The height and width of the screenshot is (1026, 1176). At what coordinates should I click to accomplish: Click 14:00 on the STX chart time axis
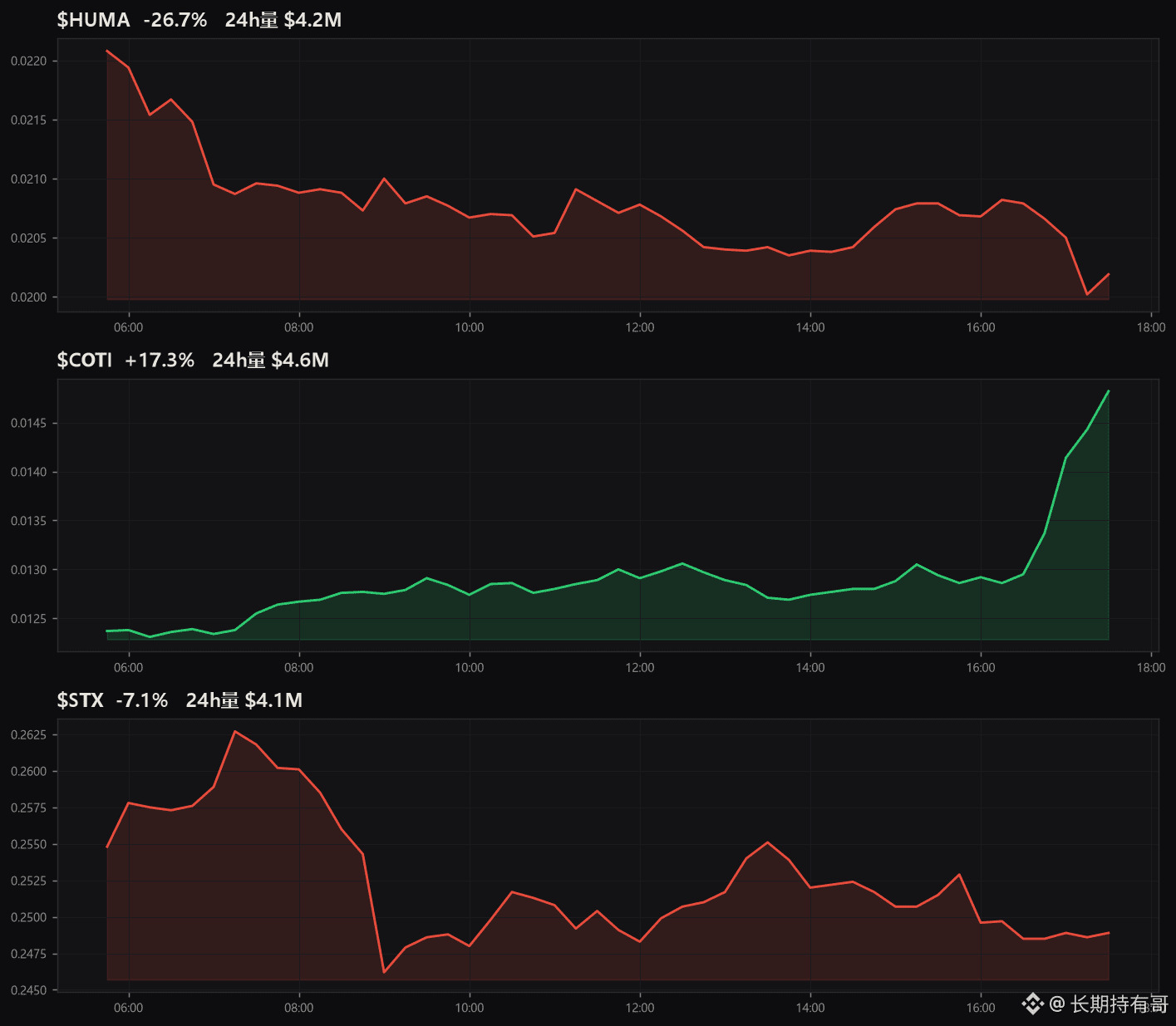point(810,1008)
